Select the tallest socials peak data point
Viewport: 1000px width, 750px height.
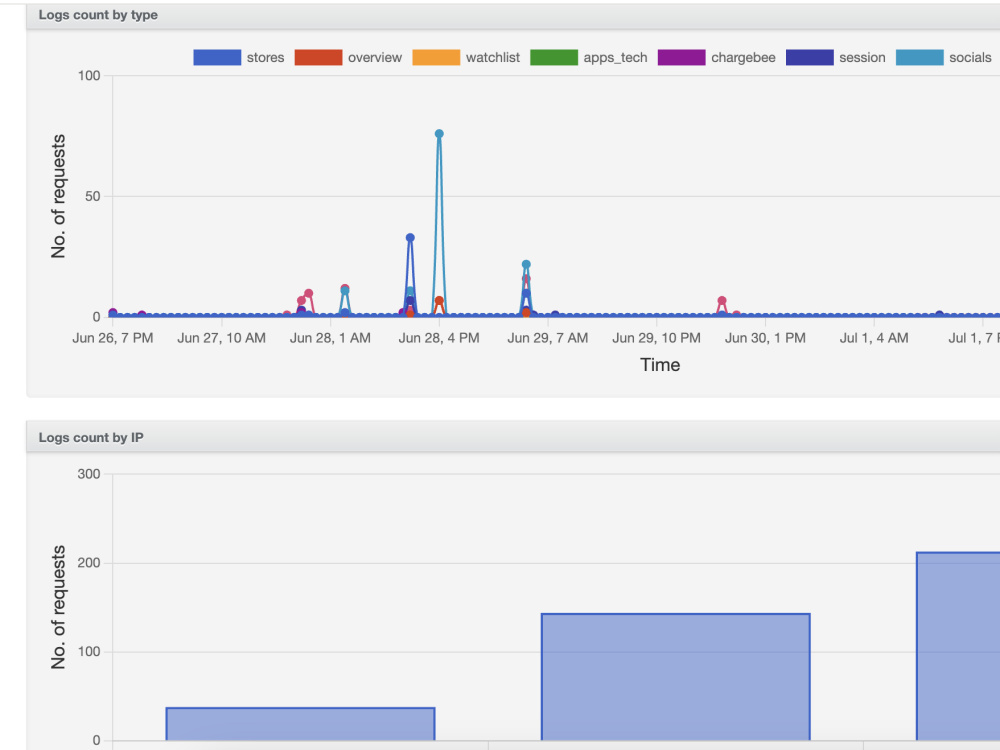pos(439,134)
